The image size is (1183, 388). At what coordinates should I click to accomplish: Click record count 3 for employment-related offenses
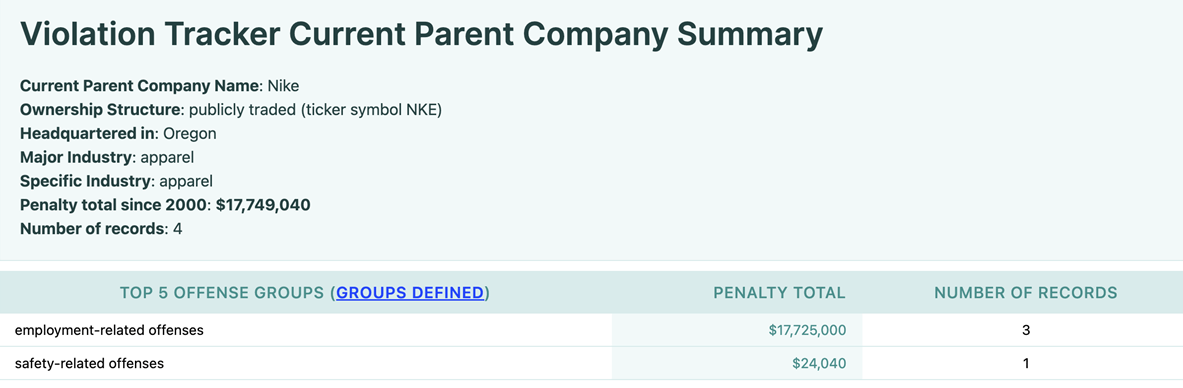click(x=1026, y=330)
